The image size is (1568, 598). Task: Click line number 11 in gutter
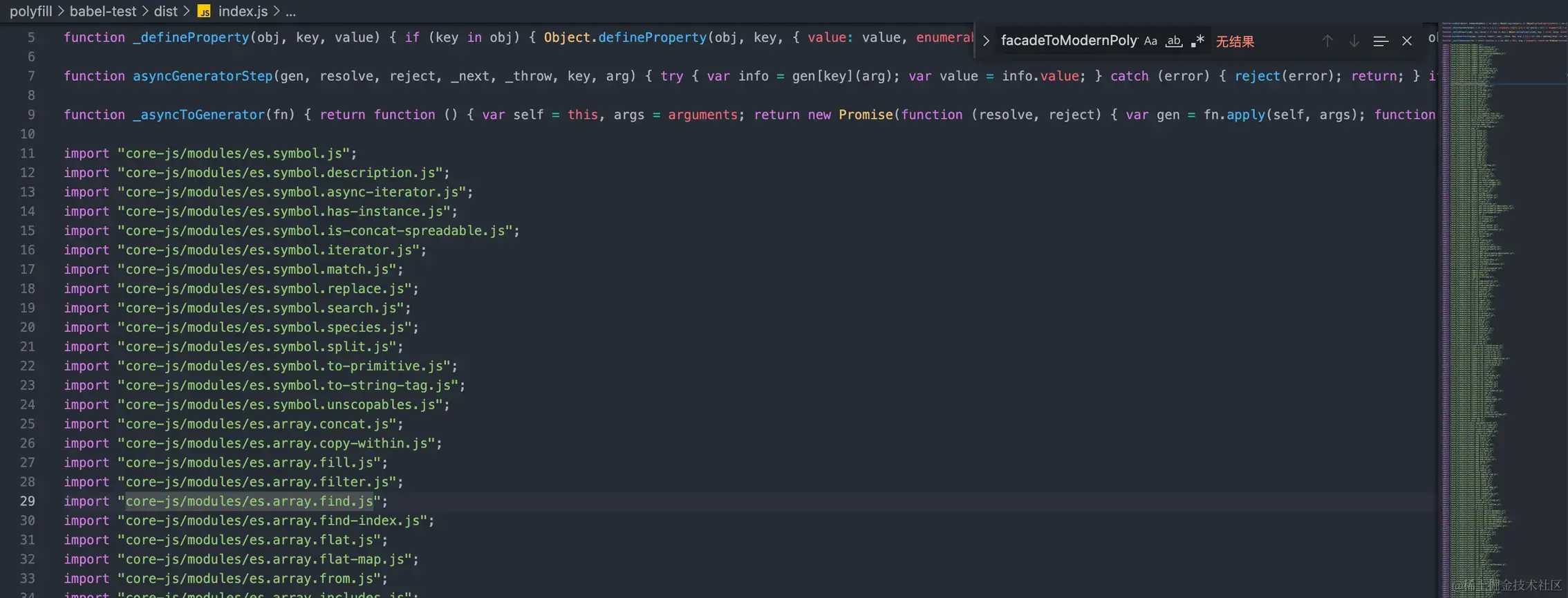(27, 153)
